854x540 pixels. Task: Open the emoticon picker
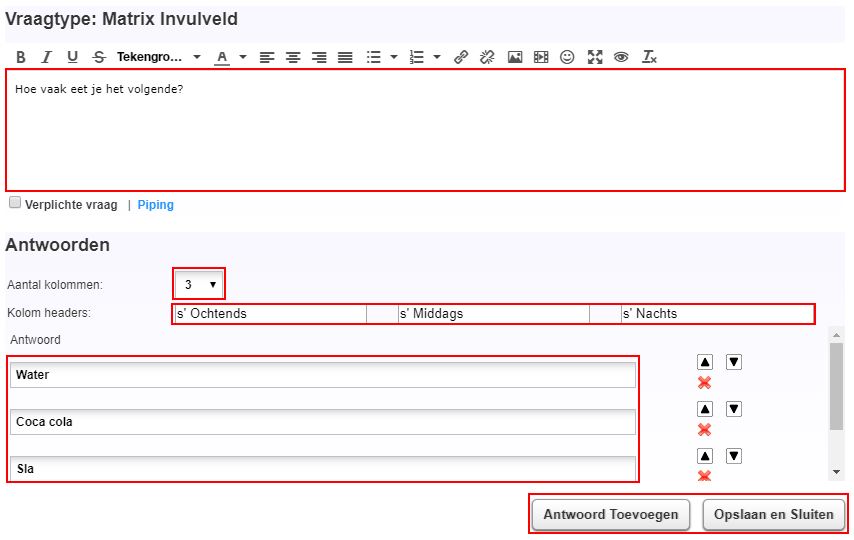(x=567, y=57)
